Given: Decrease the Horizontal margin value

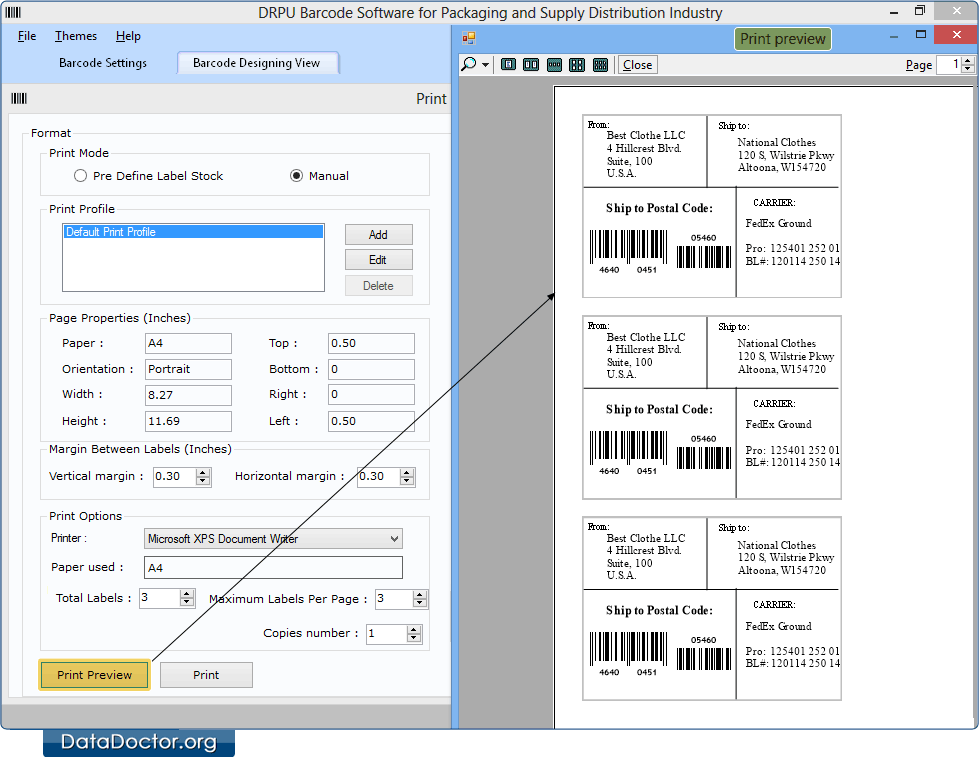Looking at the screenshot, I should click(x=407, y=481).
